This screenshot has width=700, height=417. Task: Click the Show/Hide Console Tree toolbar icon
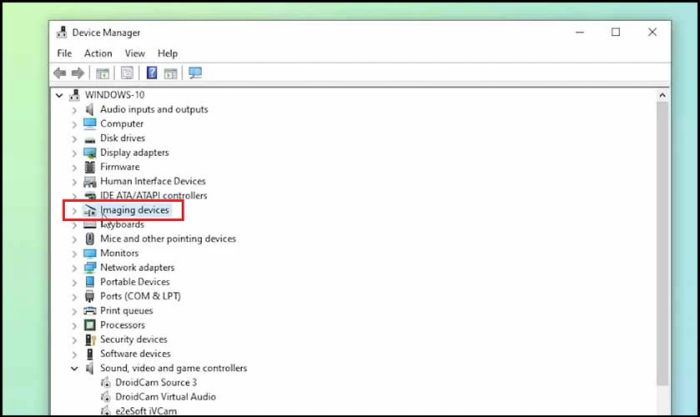pos(103,73)
